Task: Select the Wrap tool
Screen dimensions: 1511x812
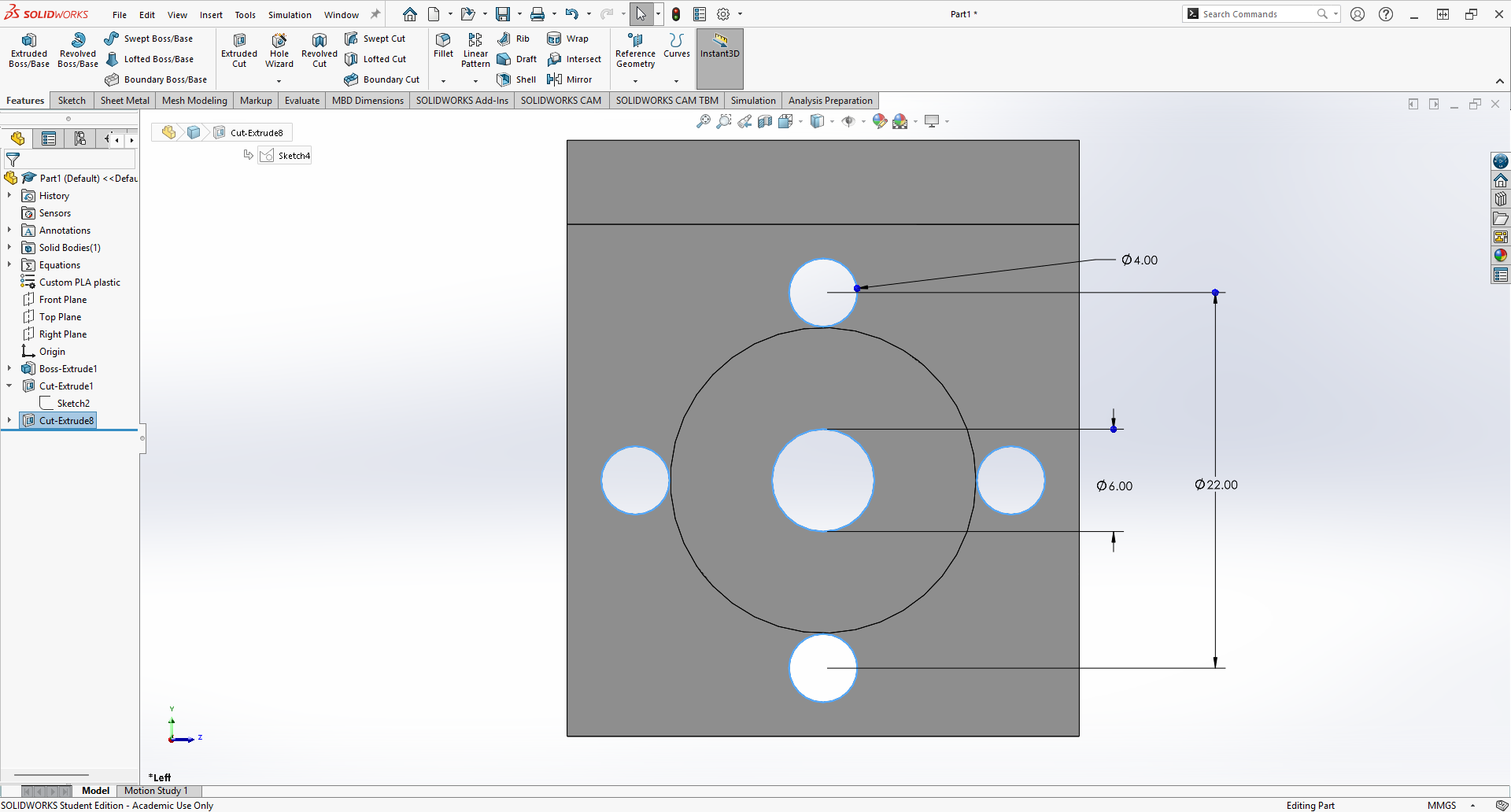Action: click(x=567, y=39)
